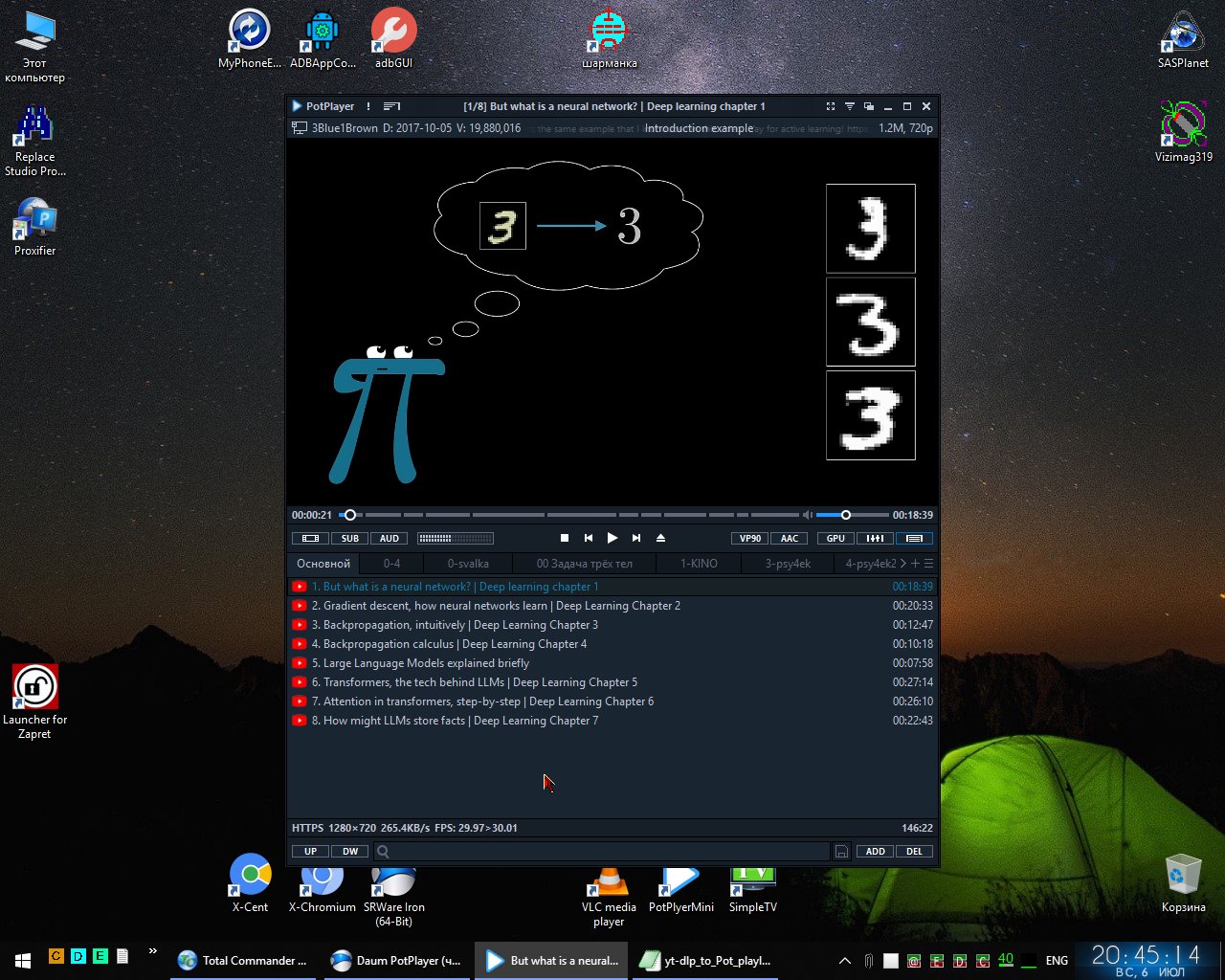
Task: Click the Stop playback icon
Action: click(x=565, y=538)
